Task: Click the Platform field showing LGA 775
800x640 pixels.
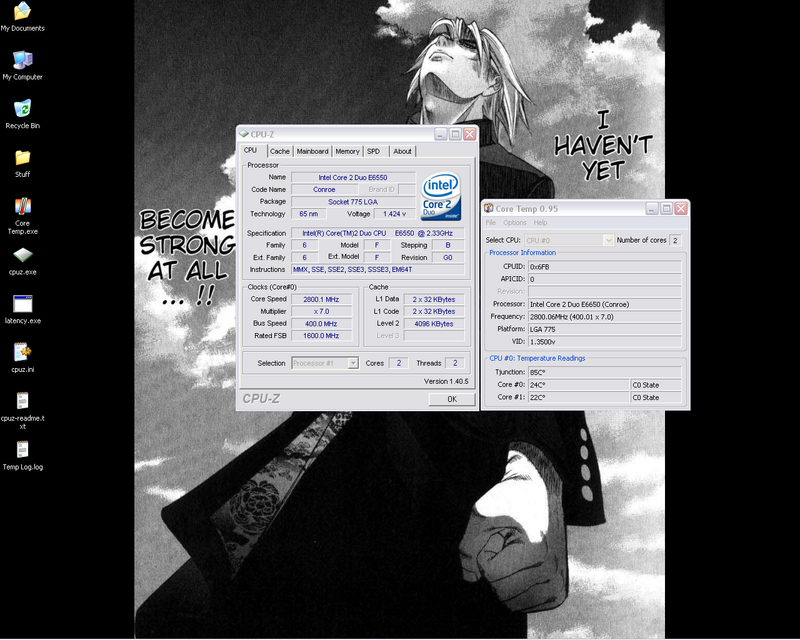Action: pyautogui.click(x=605, y=329)
